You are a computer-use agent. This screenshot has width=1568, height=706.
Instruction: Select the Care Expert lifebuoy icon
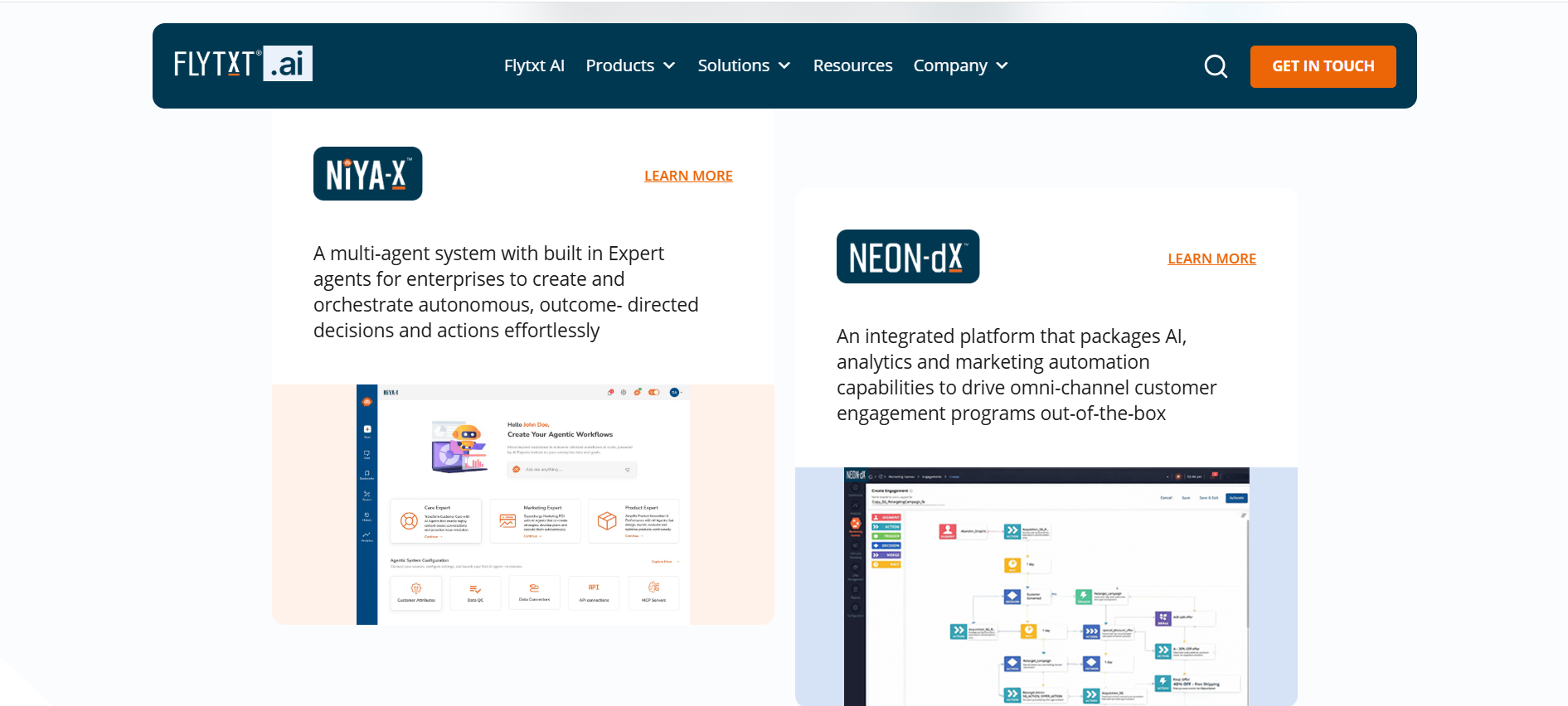(409, 521)
